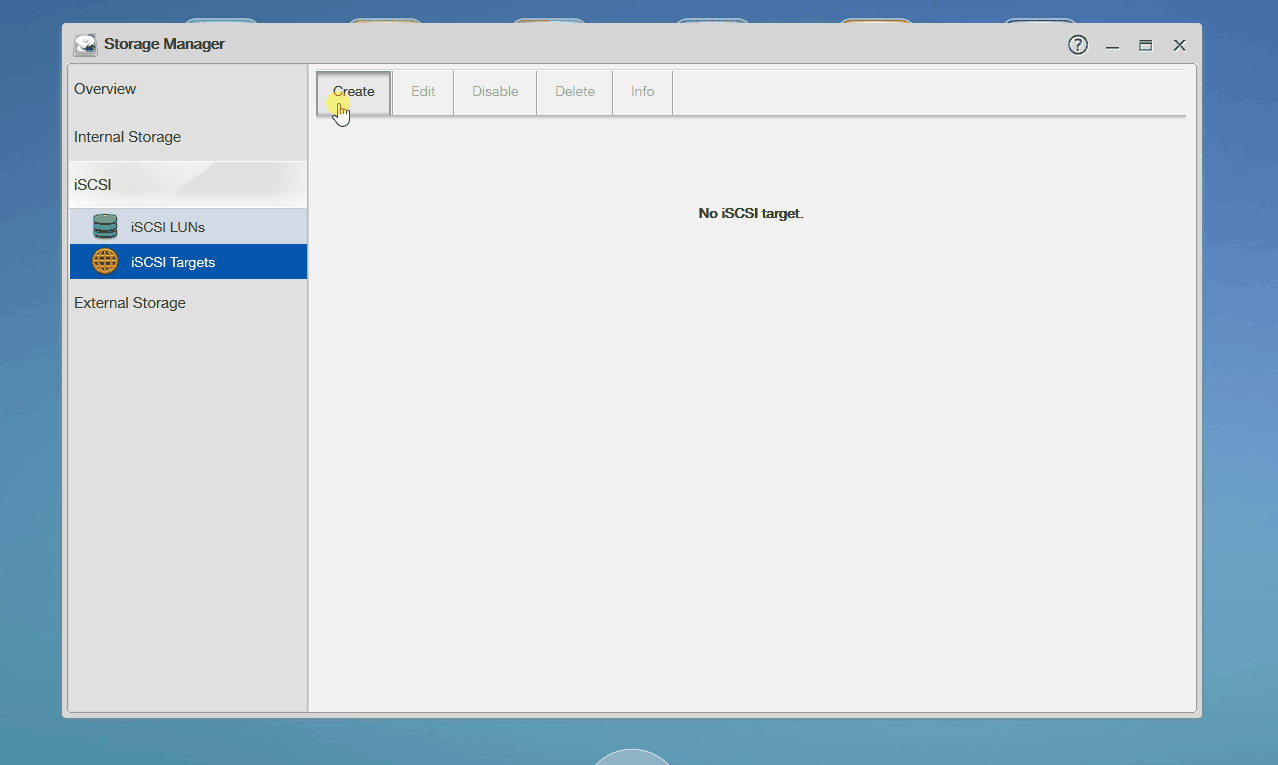Open the Internal Storage section
This screenshot has width=1278, height=765.
coord(188,137)
